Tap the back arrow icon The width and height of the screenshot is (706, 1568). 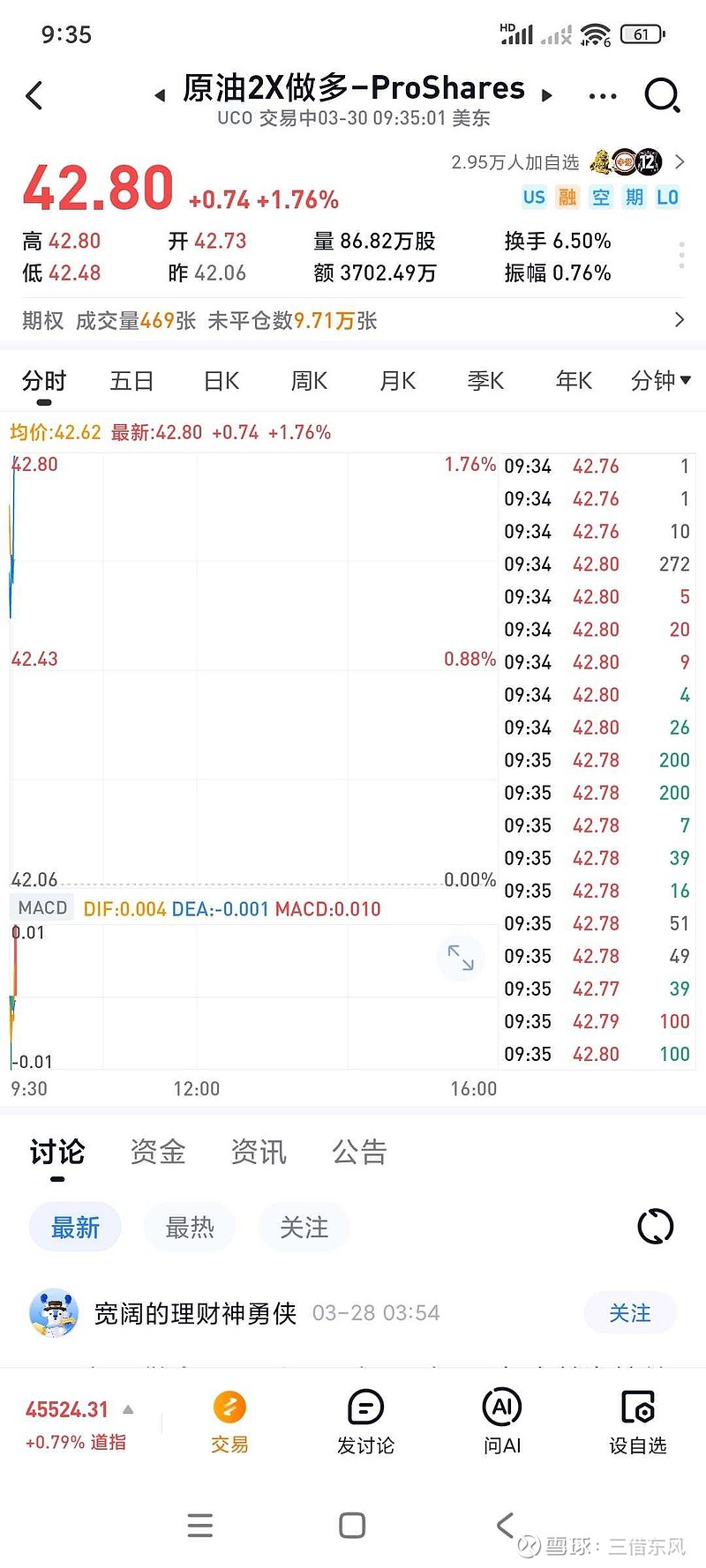tap(34, 95)
